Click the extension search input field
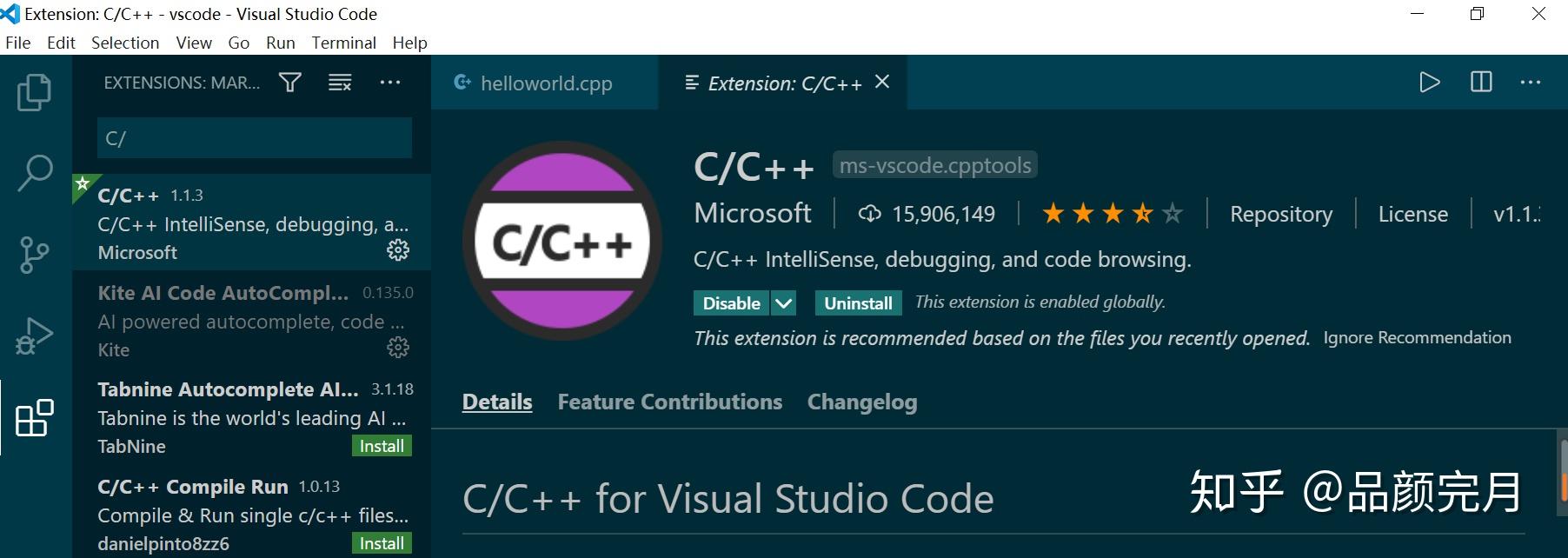The height and width of the screenshot is (558, 1568). (253, 137)
